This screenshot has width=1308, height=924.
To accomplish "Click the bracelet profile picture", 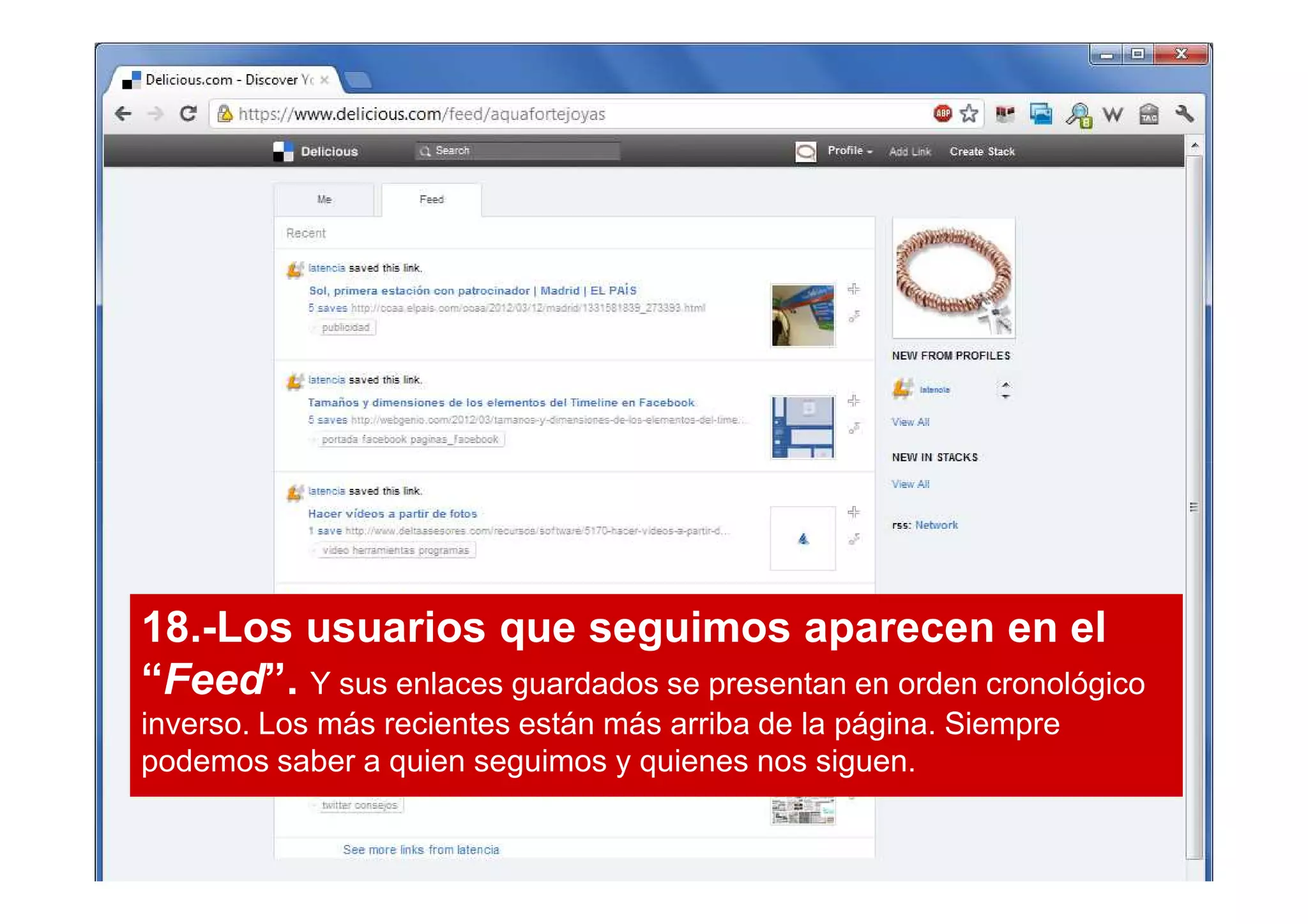I will pos(954,278).
